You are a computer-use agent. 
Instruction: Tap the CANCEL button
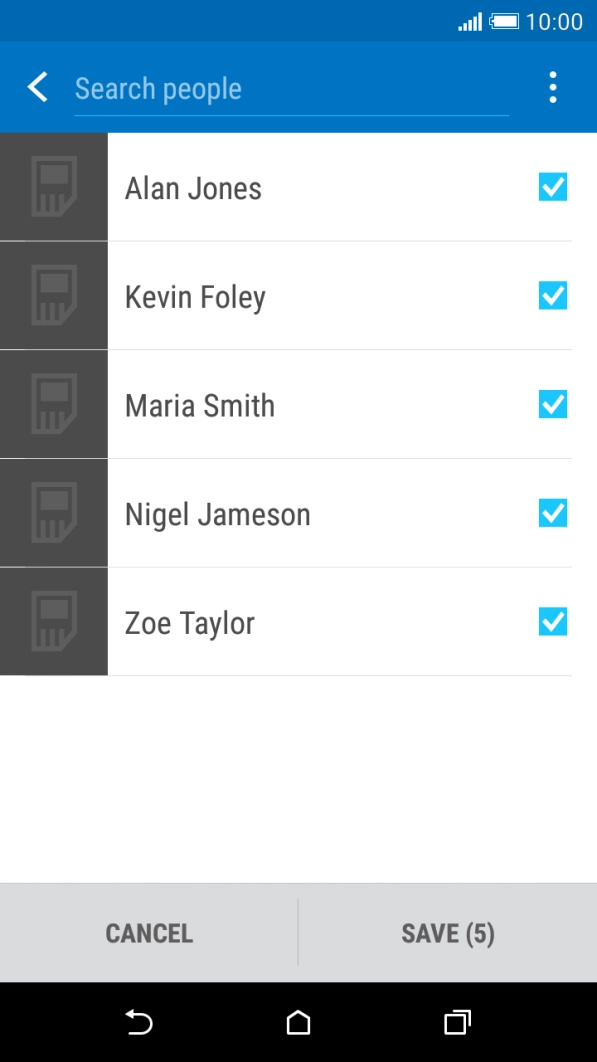[x=149, y=933]
